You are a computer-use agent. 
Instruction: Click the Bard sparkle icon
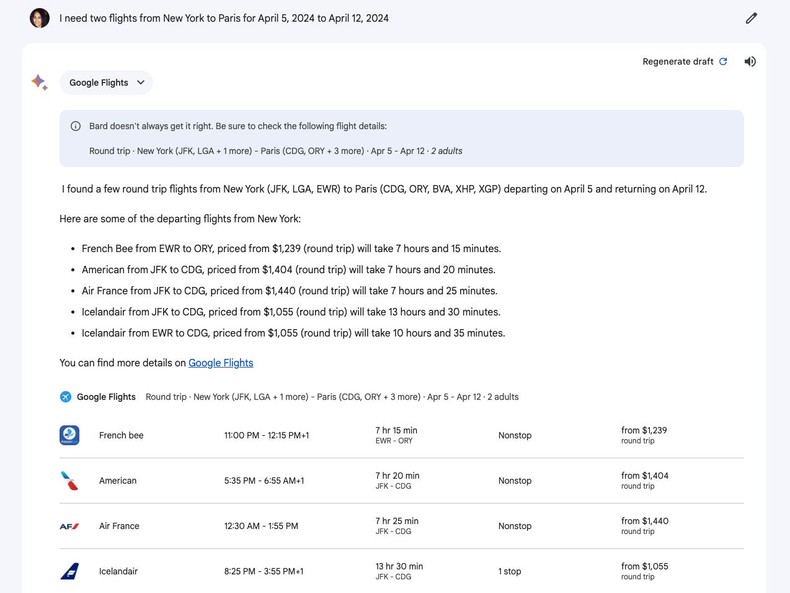pos(39,82)
